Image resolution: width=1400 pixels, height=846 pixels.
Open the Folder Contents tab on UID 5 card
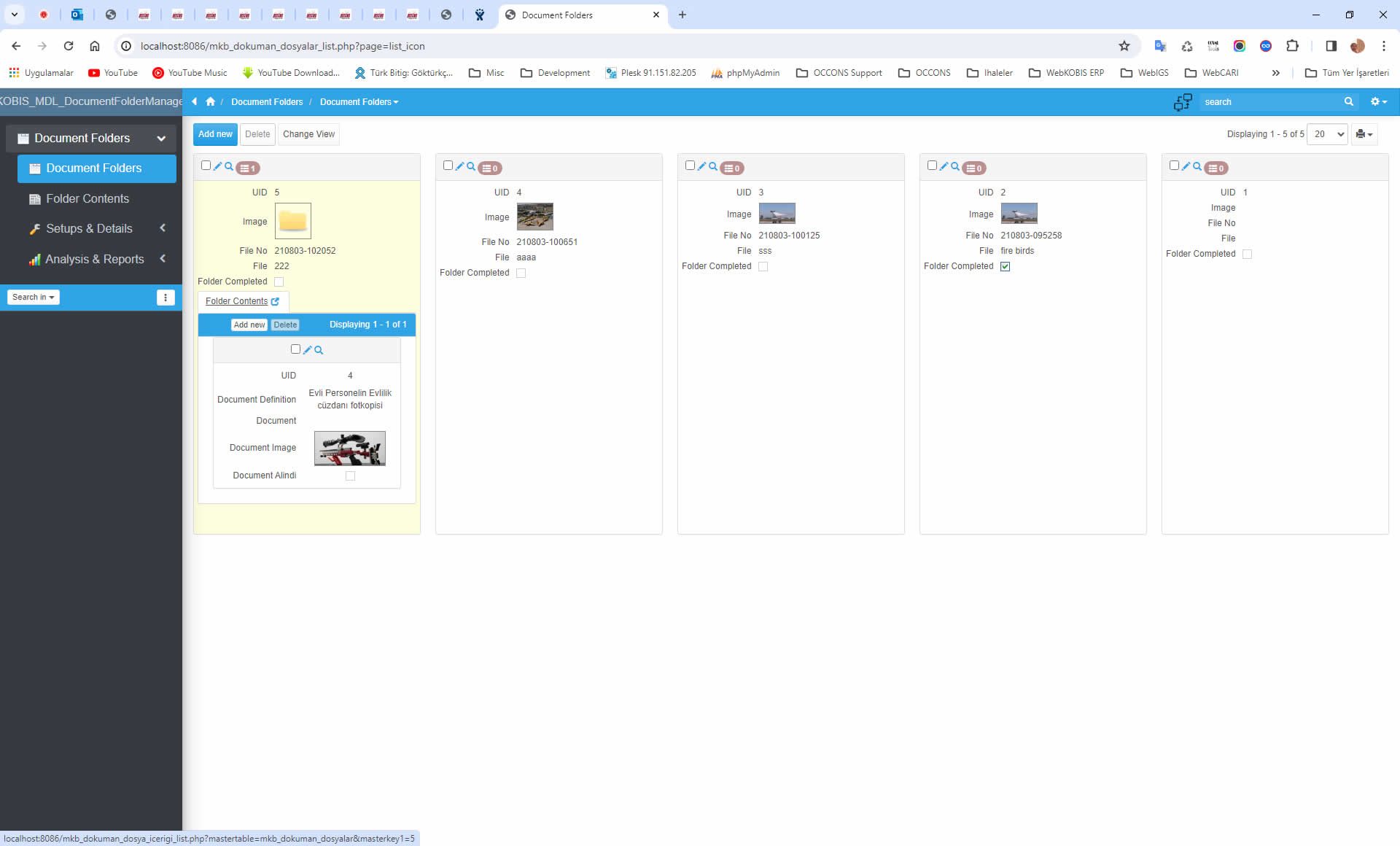pyautogui.click(x=243, y=301)
